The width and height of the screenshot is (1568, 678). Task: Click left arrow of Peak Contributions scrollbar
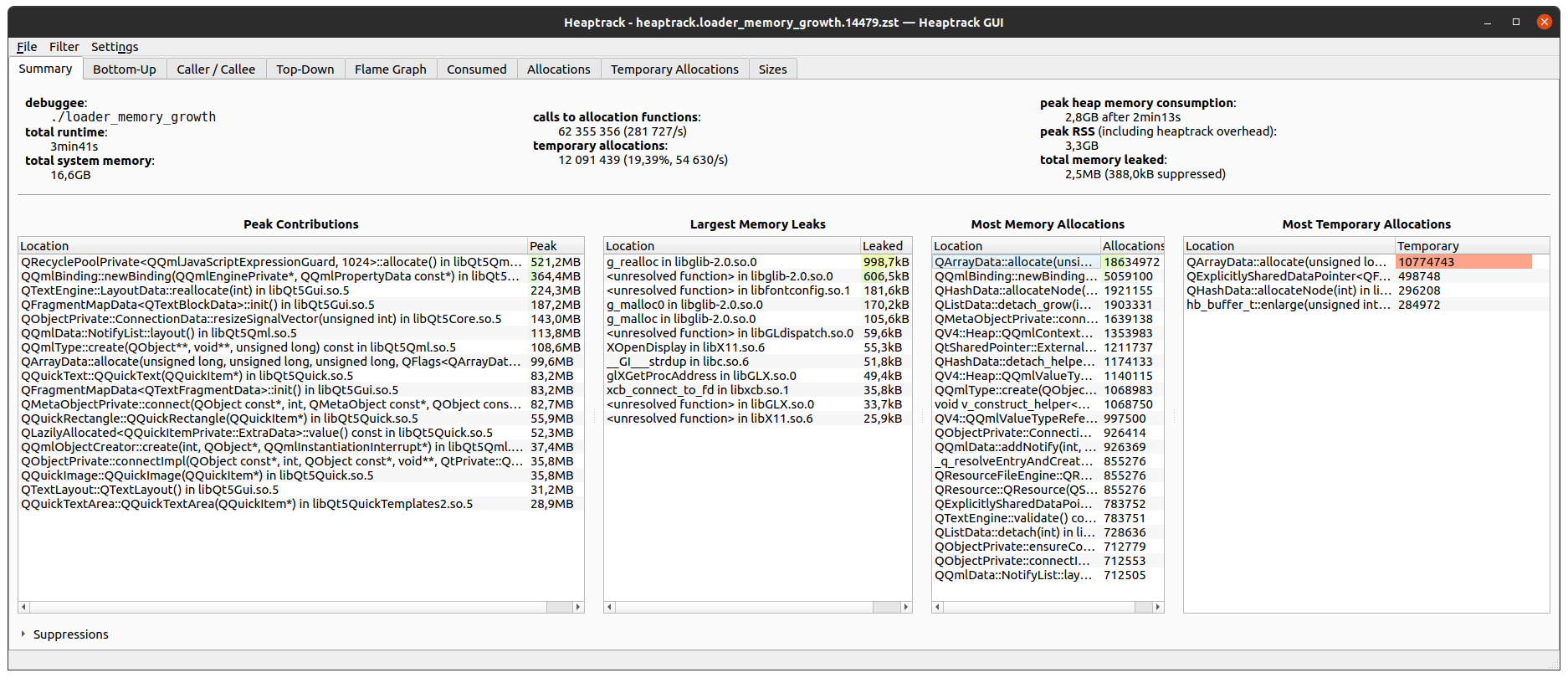tap(24, 607)
